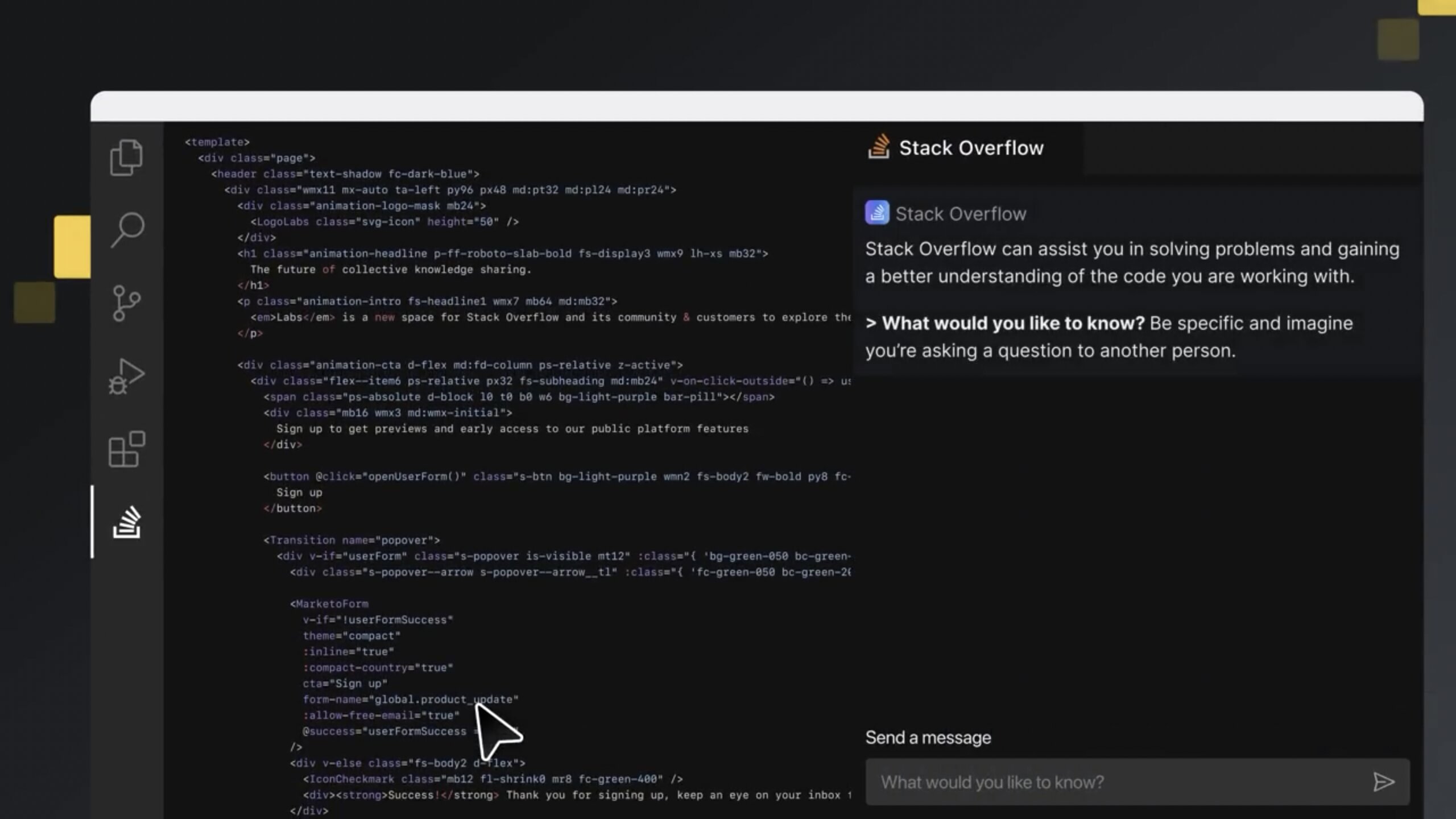Select the Stack Overflow activity bar icon
The width and height of the screenshot is (1456, 819).
tap(126, 522)
